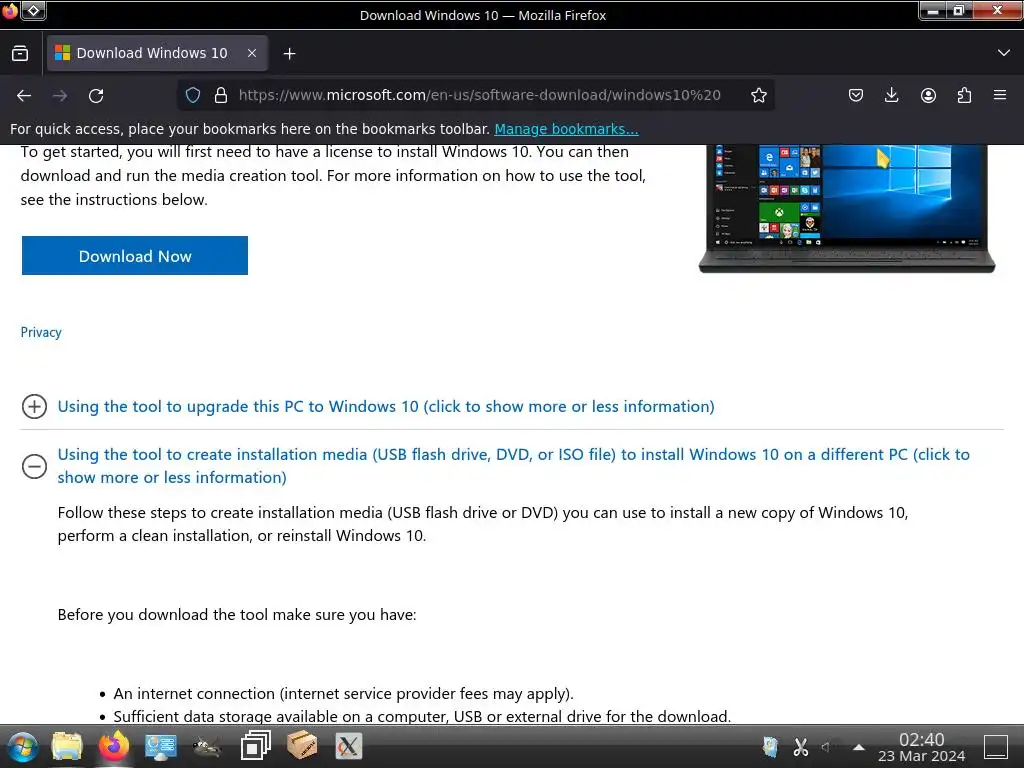The height and width of the screenshot is (768, 1024).
Task: Click 'Using the tool to upgrade this PC' heading
Action: [x=386, y=406]
